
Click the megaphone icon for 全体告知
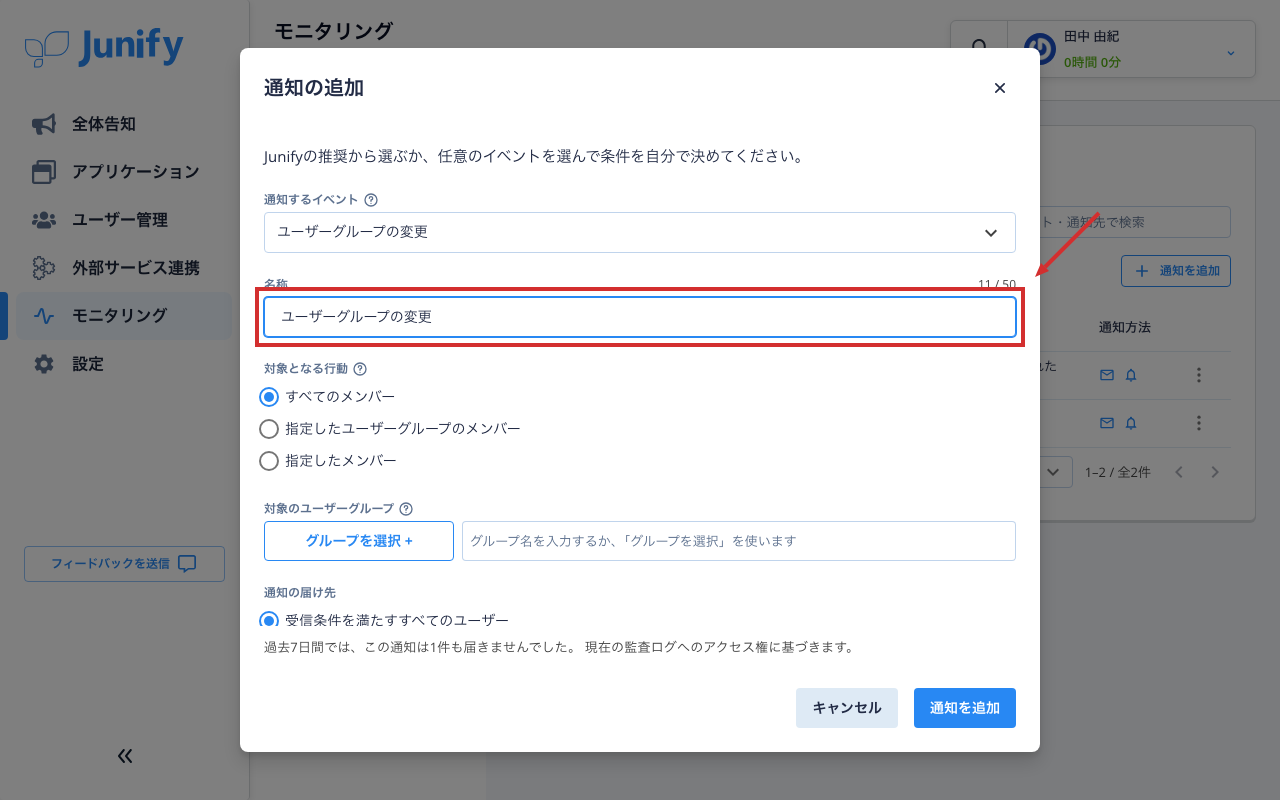click(x=44, y=124)
